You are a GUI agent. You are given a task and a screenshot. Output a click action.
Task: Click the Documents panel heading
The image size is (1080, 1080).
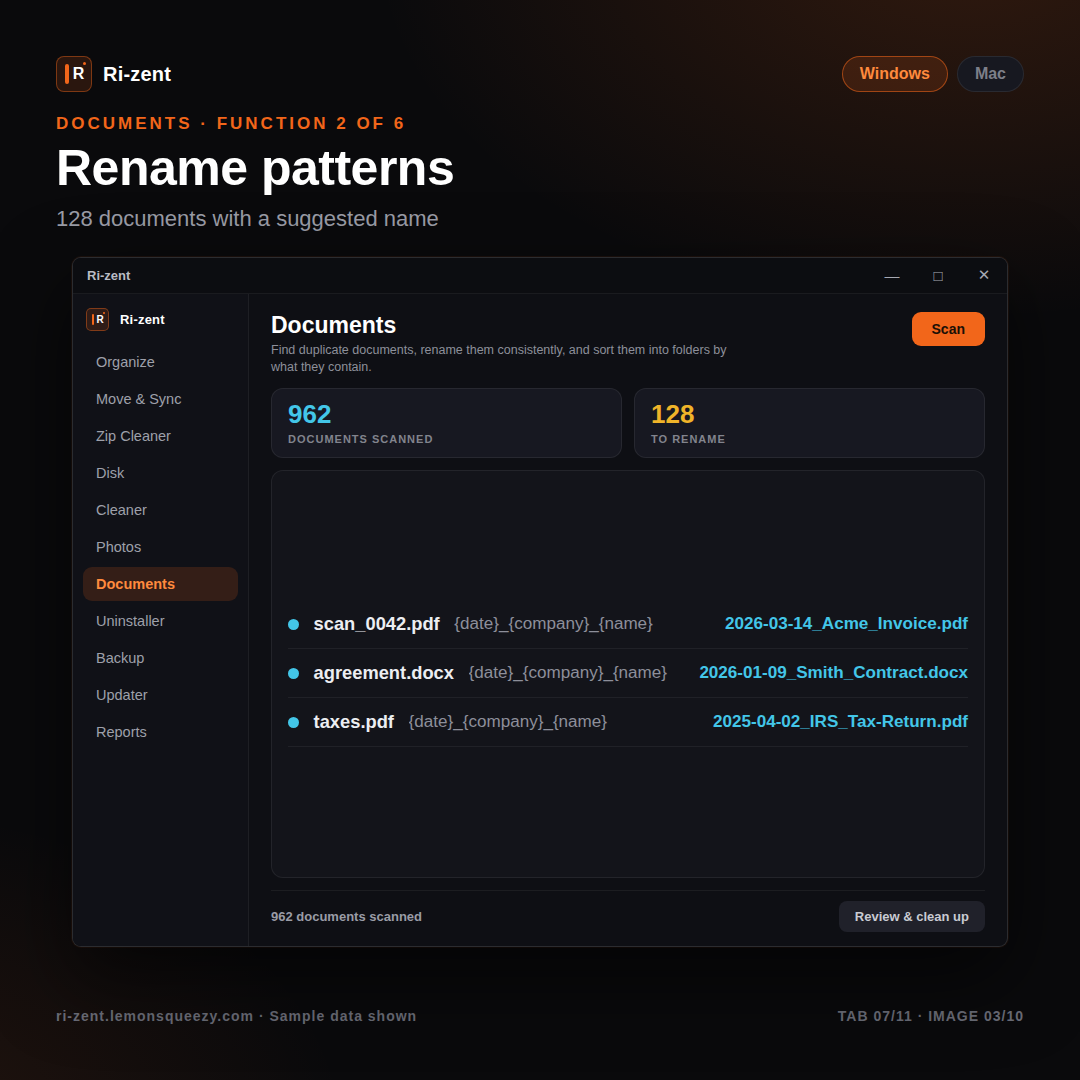coord(333,325)
